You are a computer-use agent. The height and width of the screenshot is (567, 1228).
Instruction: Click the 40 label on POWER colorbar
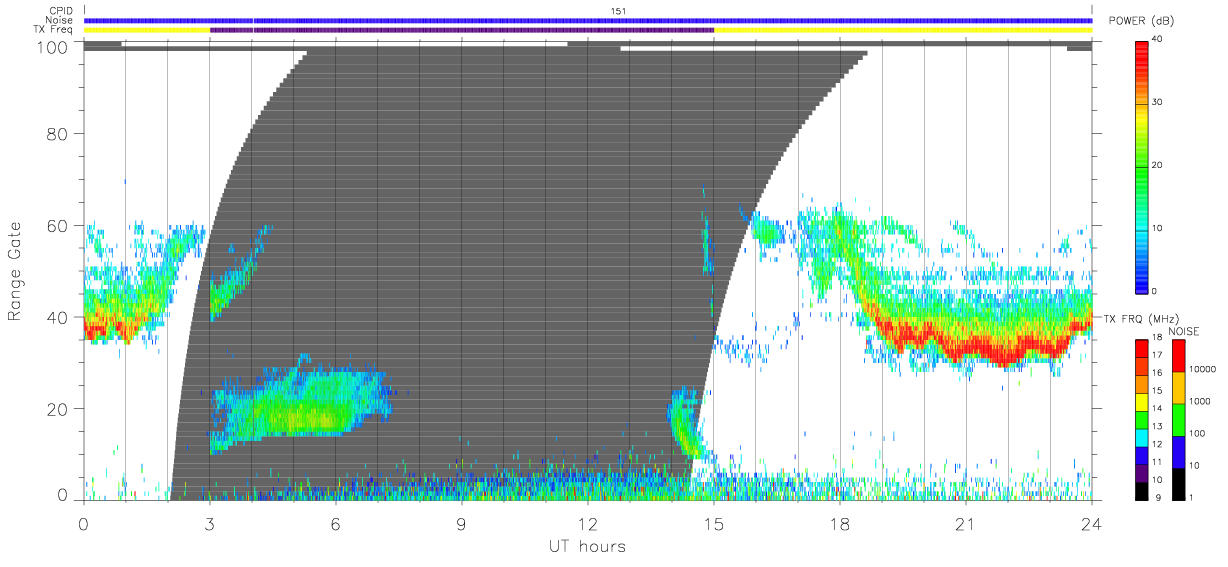1157,39
